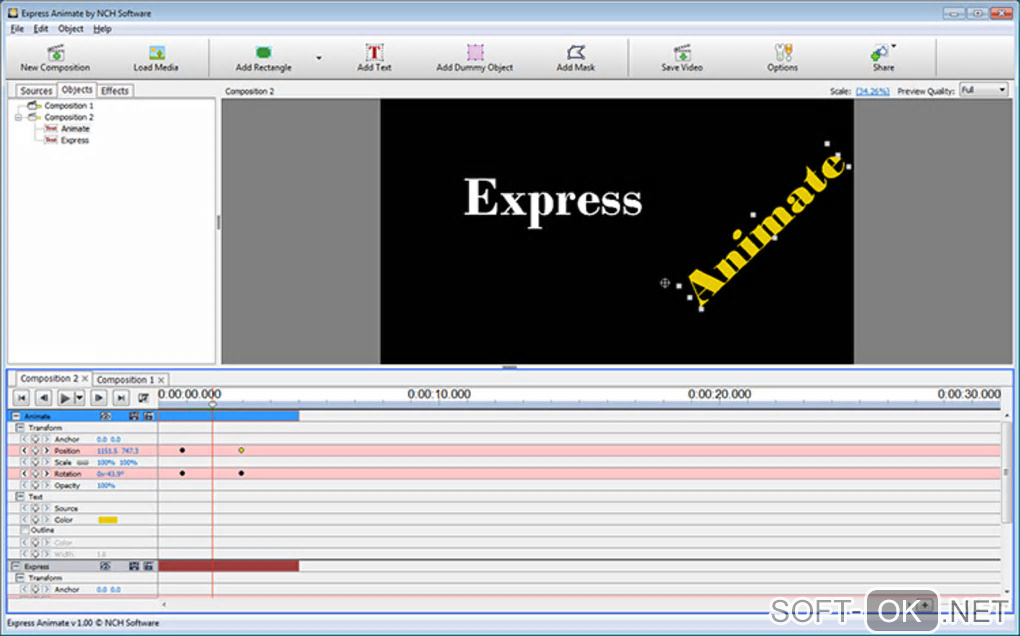1020x636 pixels.
Task: Toggle the text Color keyframe stopwatch
Action: [35, 520]
